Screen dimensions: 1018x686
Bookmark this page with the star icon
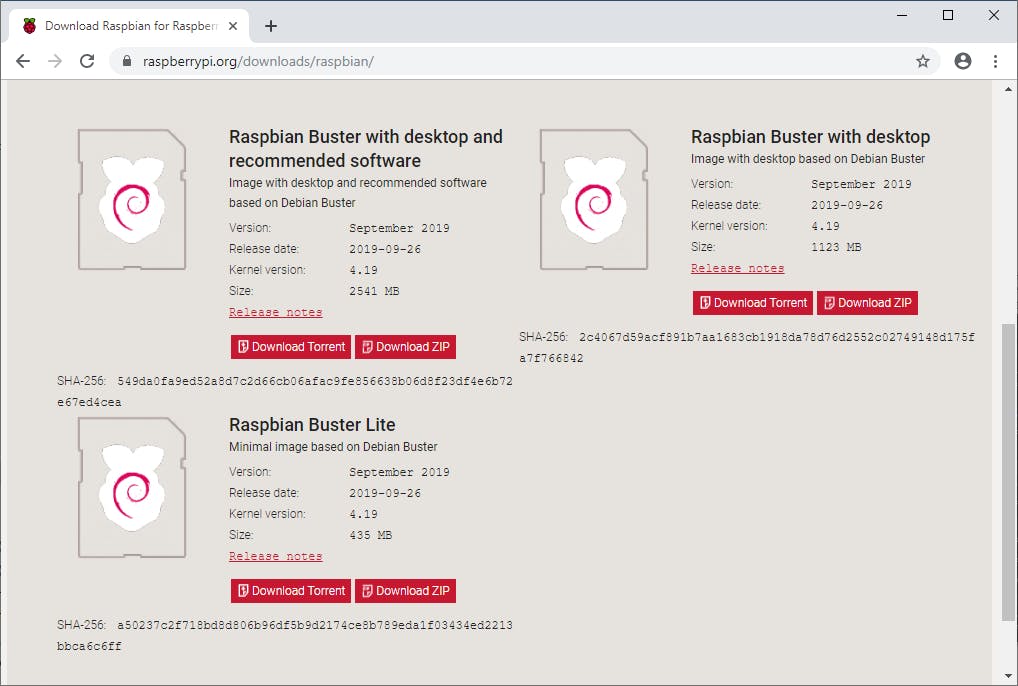923,61
